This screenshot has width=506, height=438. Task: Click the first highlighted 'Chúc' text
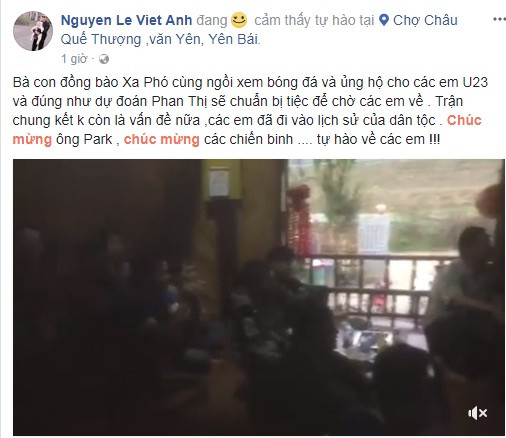pos(464,120)
